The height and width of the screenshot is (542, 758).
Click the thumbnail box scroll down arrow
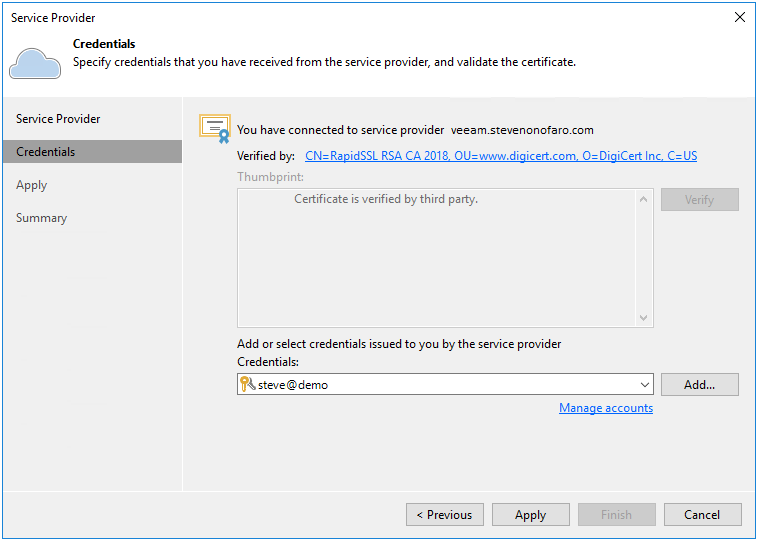click(644, 318)
